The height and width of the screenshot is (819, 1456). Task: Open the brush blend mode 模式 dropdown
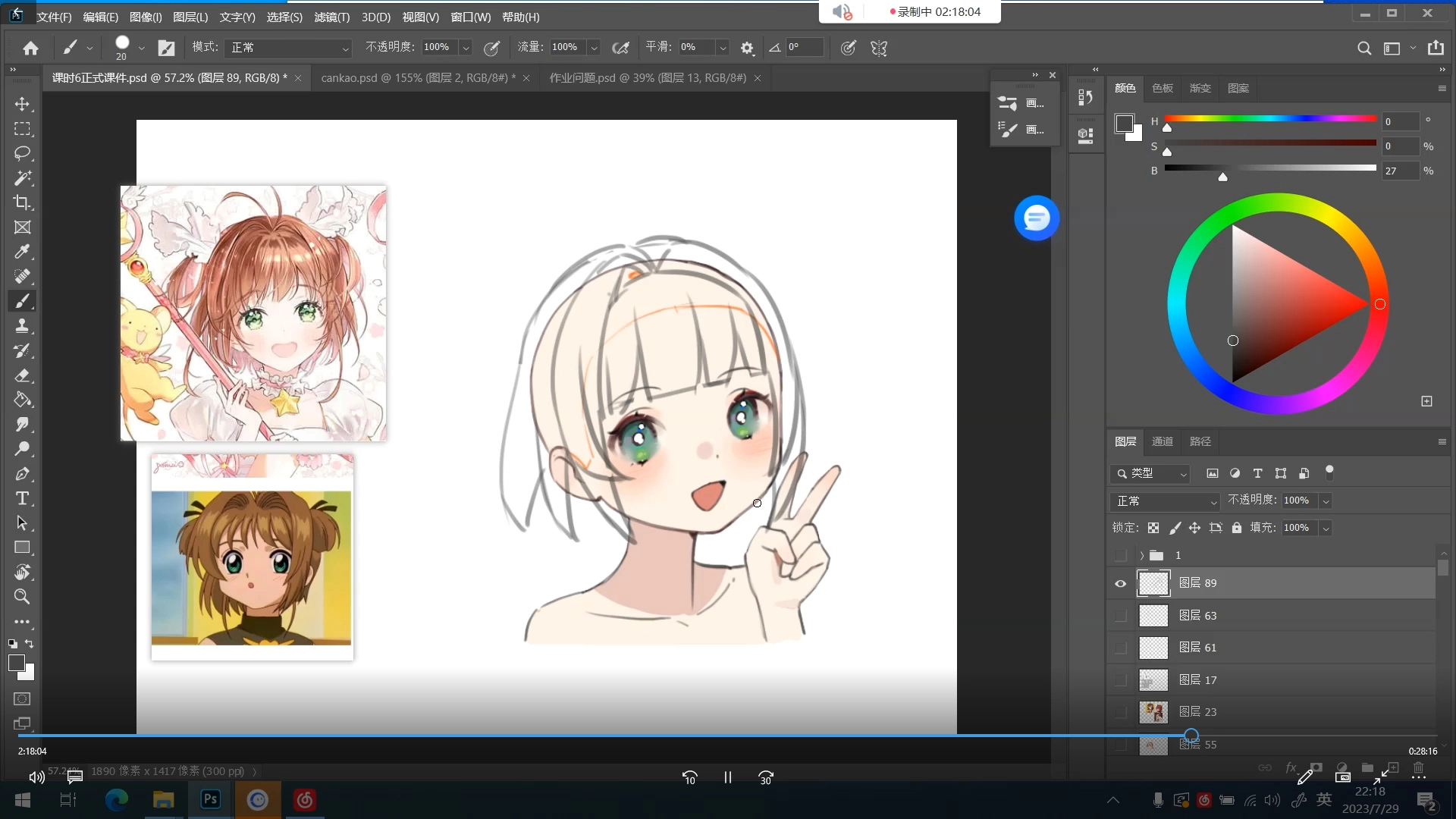288,48
